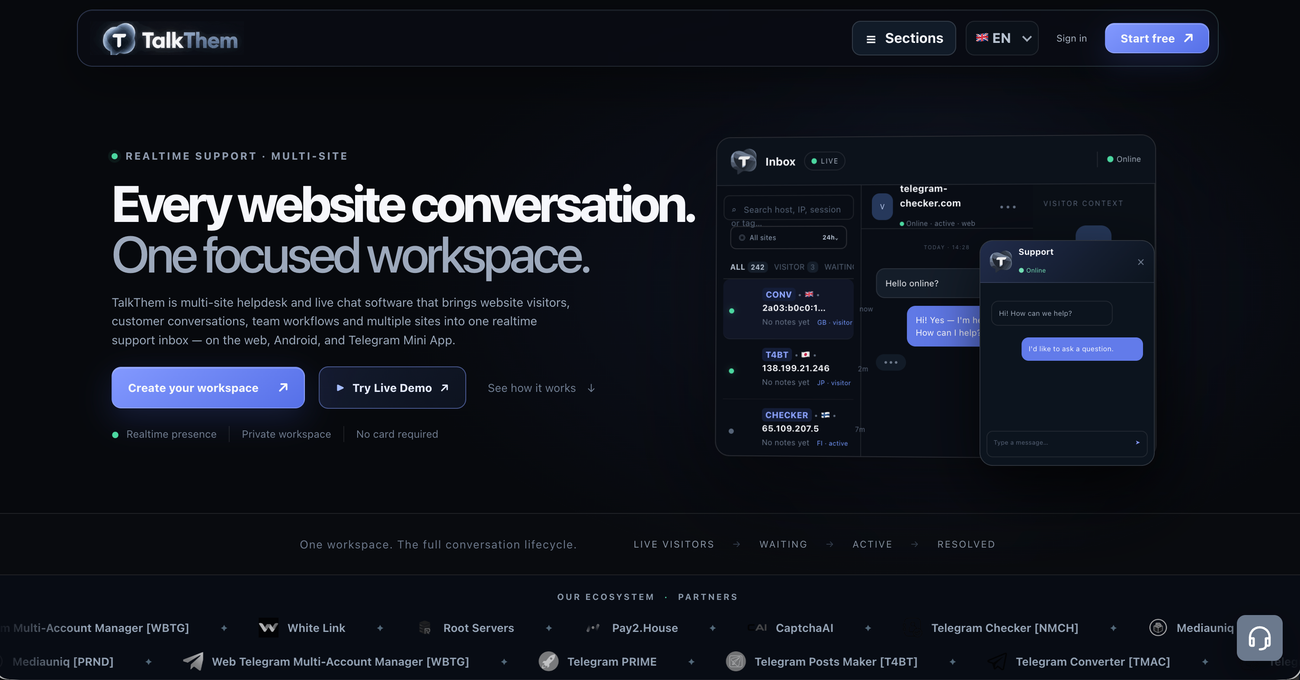Click 'I'd like to ask a question.' bubble
The width and height of the screenshot is (1300, 680).
click(1082, 349)
